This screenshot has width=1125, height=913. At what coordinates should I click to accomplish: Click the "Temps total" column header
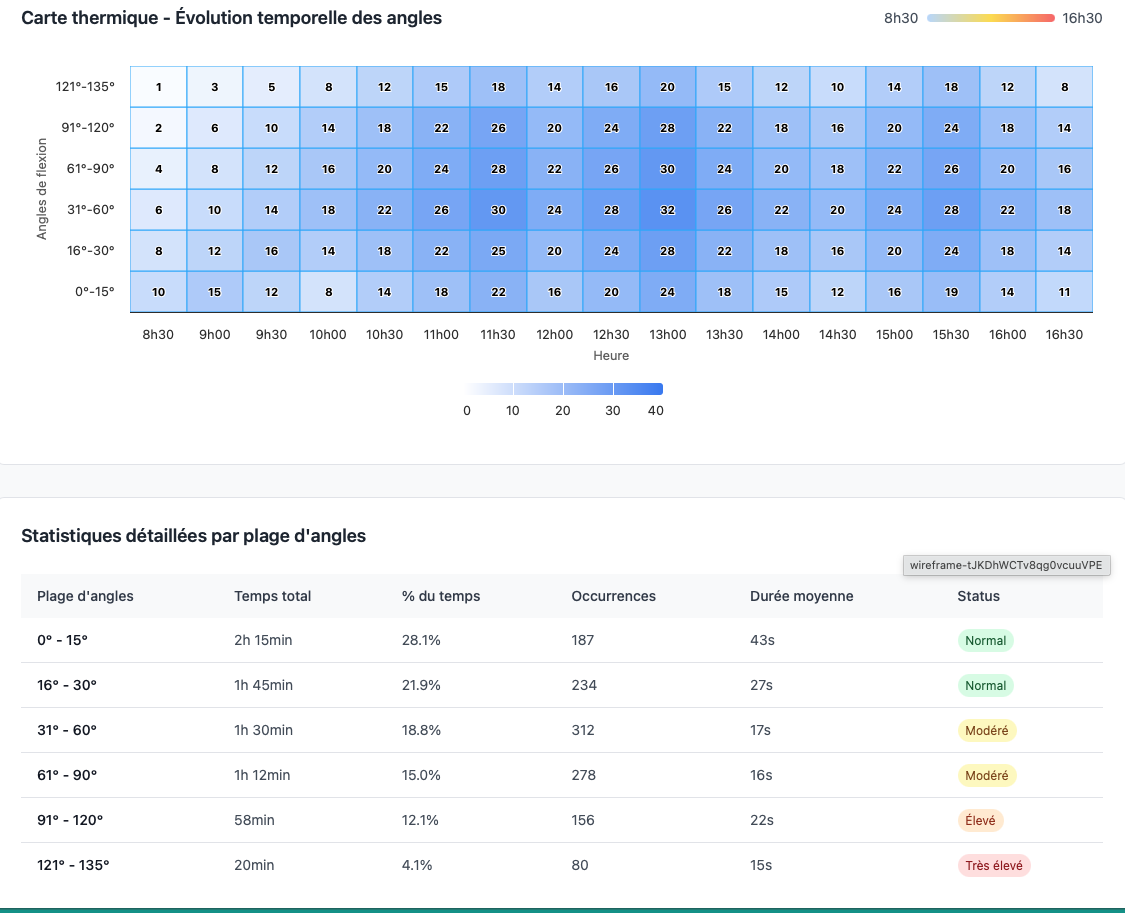272,596
